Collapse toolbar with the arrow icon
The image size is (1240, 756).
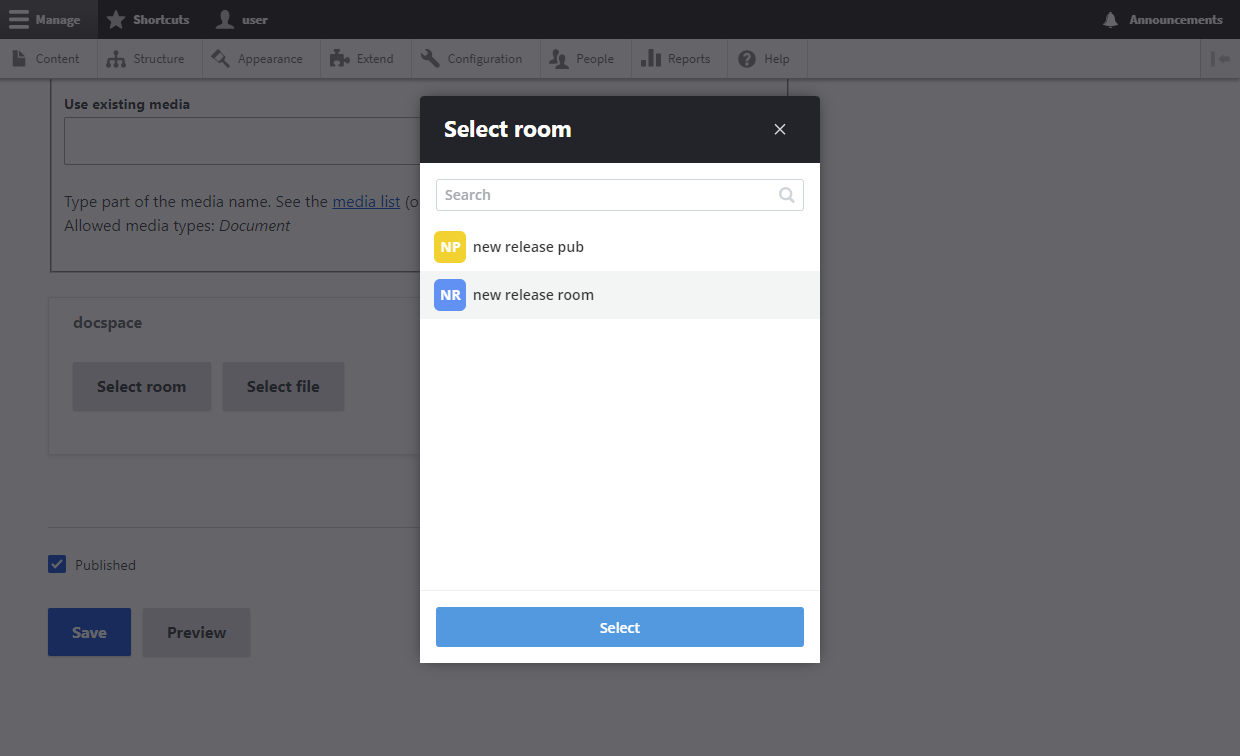coord(1220,59)
